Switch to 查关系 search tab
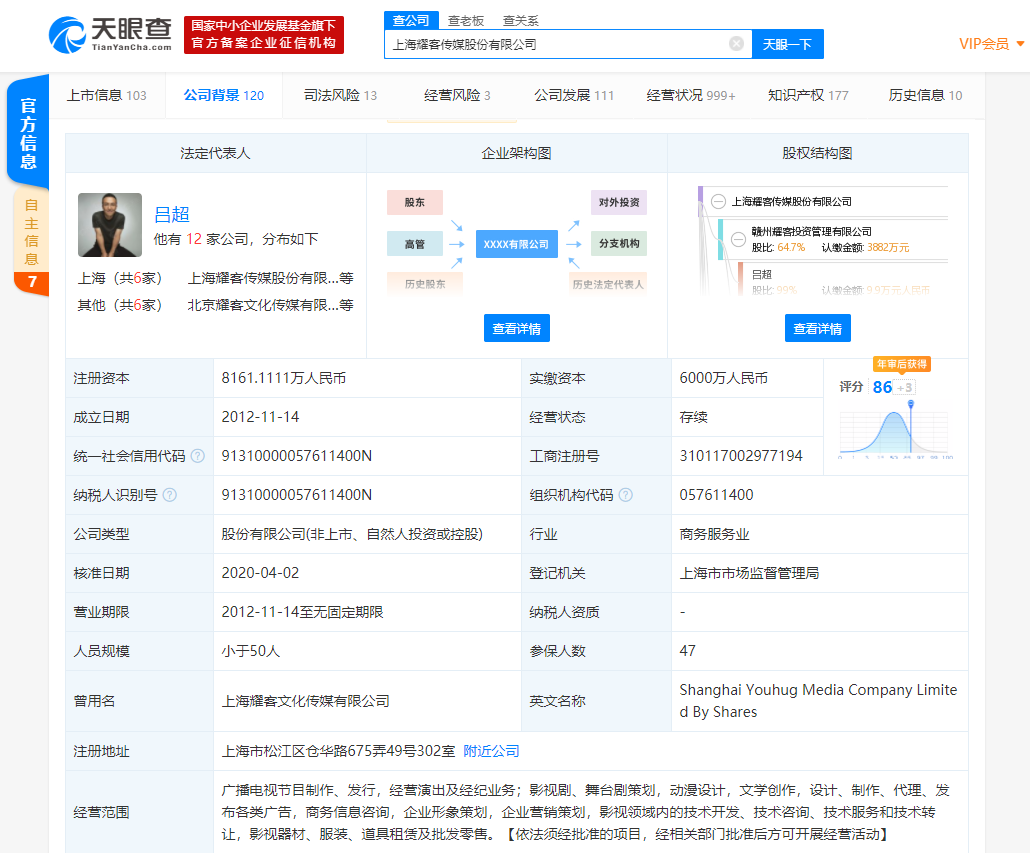Viewport: 1030px width, 853px height. click(520, 21)
